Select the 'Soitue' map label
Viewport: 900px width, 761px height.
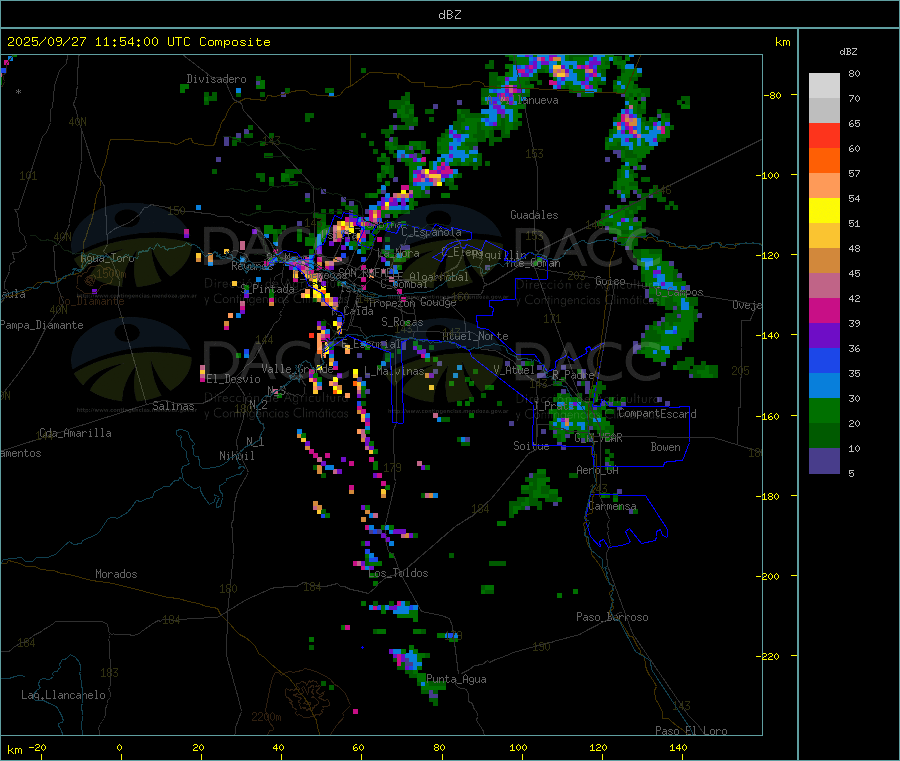pyautogui.click(x=531, y=446)
